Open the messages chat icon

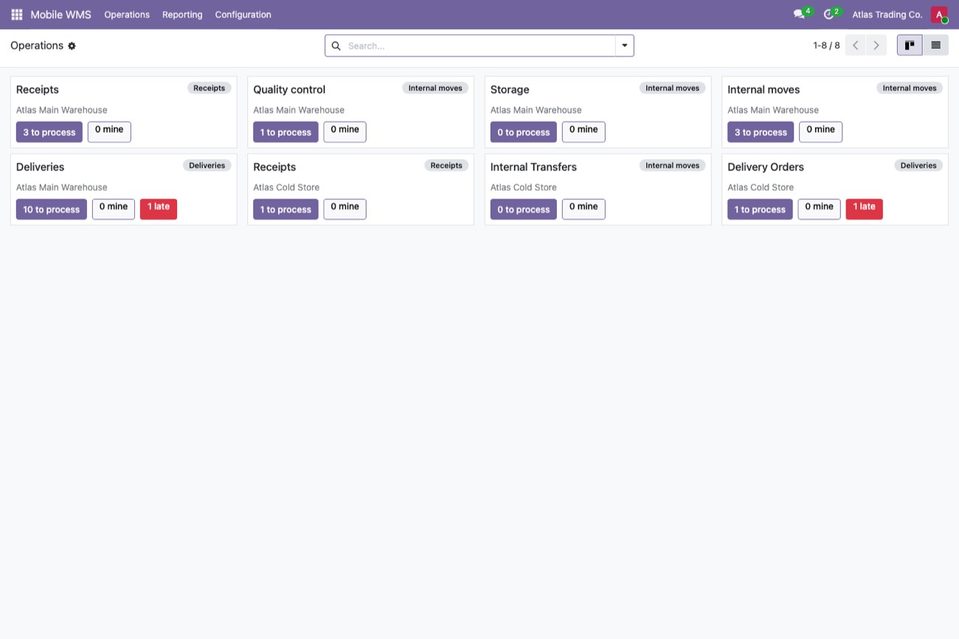point(799,14)
